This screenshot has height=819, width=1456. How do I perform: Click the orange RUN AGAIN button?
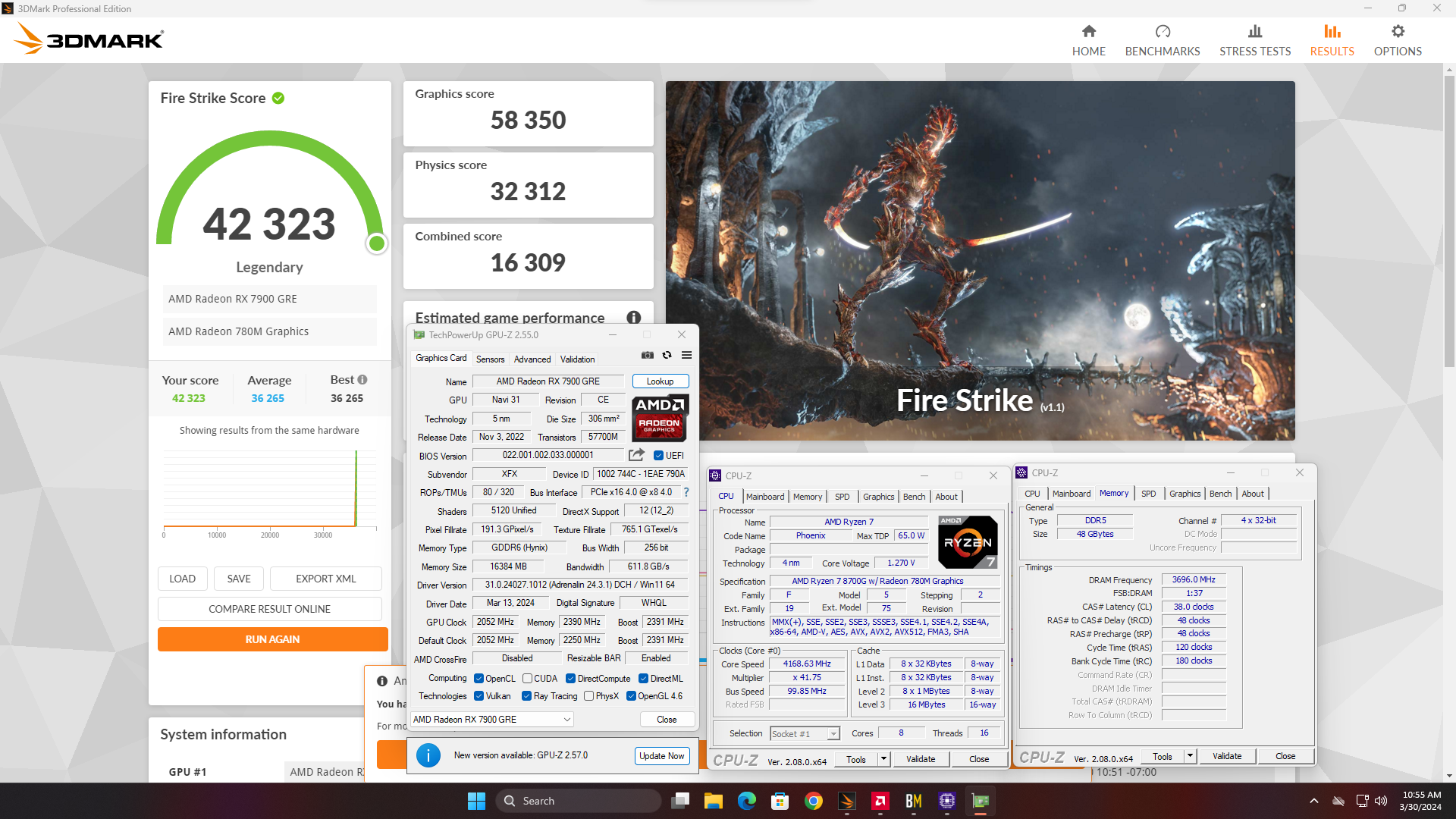272,639
